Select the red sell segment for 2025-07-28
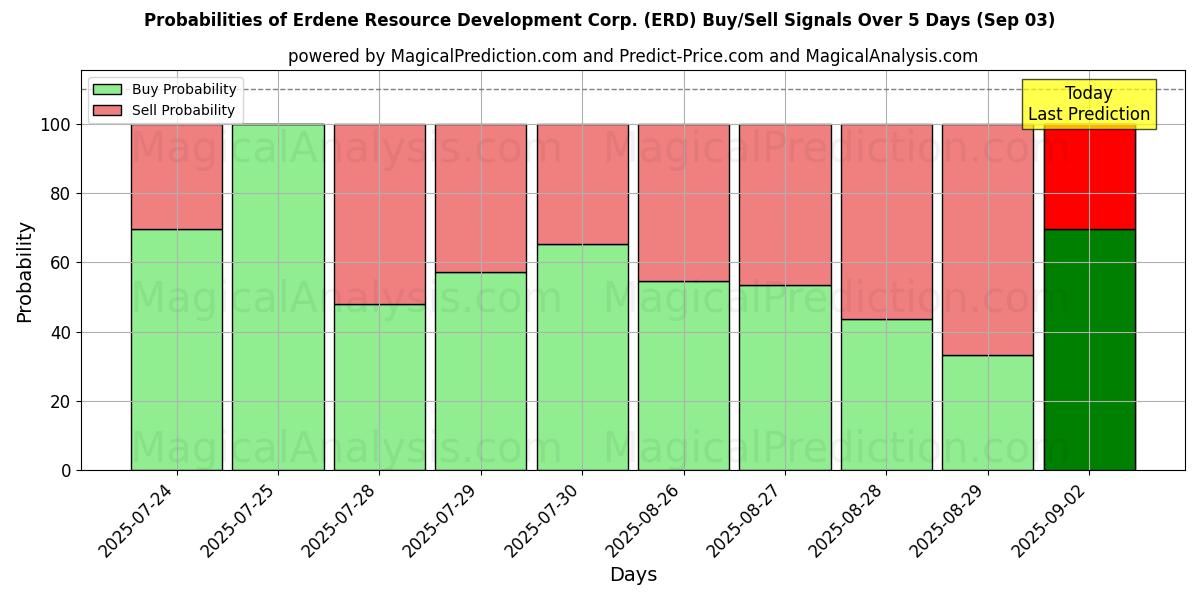1200x600 pixels. pyautogui.click(x=379, y=214)
